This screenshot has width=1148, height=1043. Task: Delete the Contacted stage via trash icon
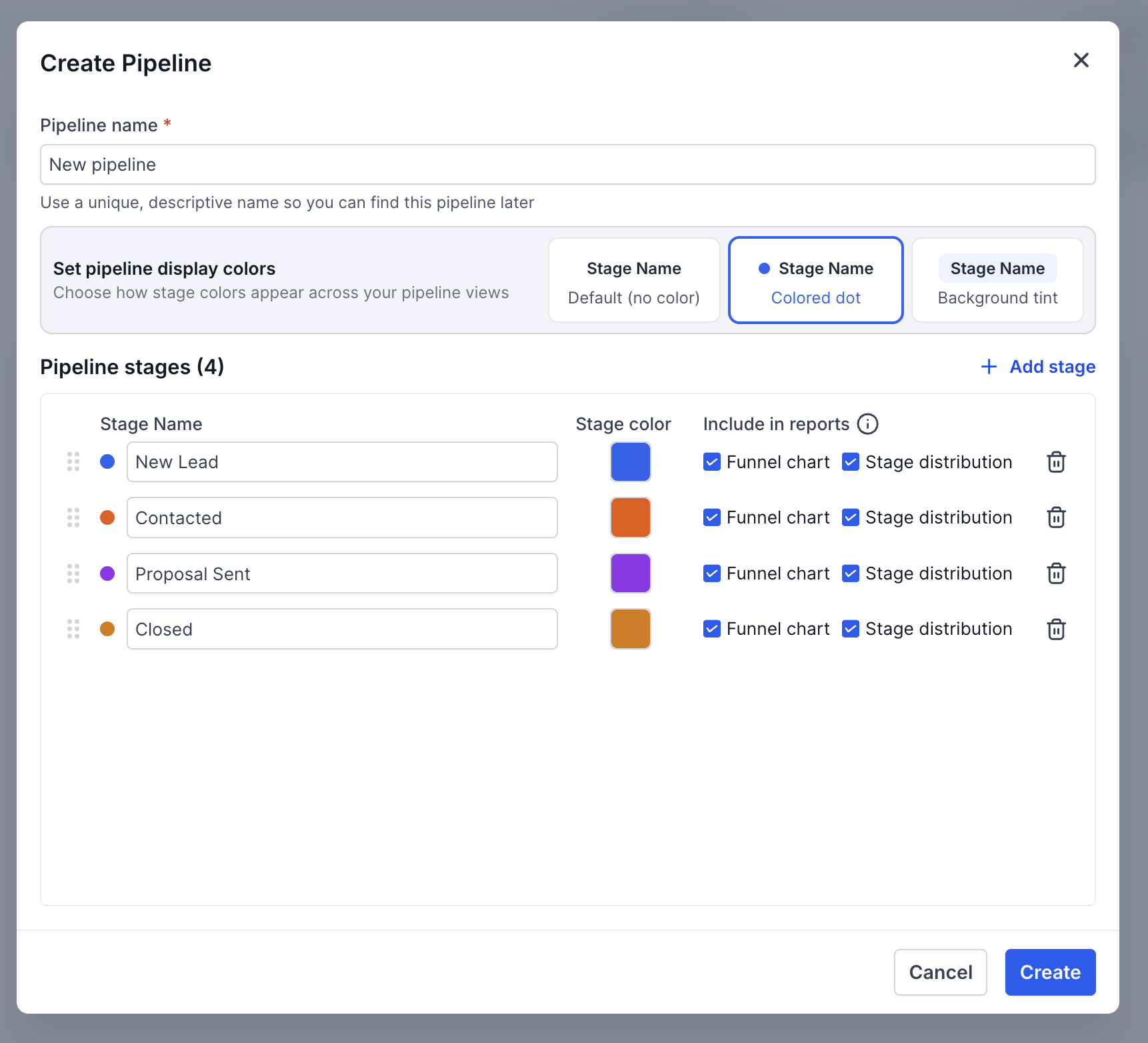[1056, 517]
